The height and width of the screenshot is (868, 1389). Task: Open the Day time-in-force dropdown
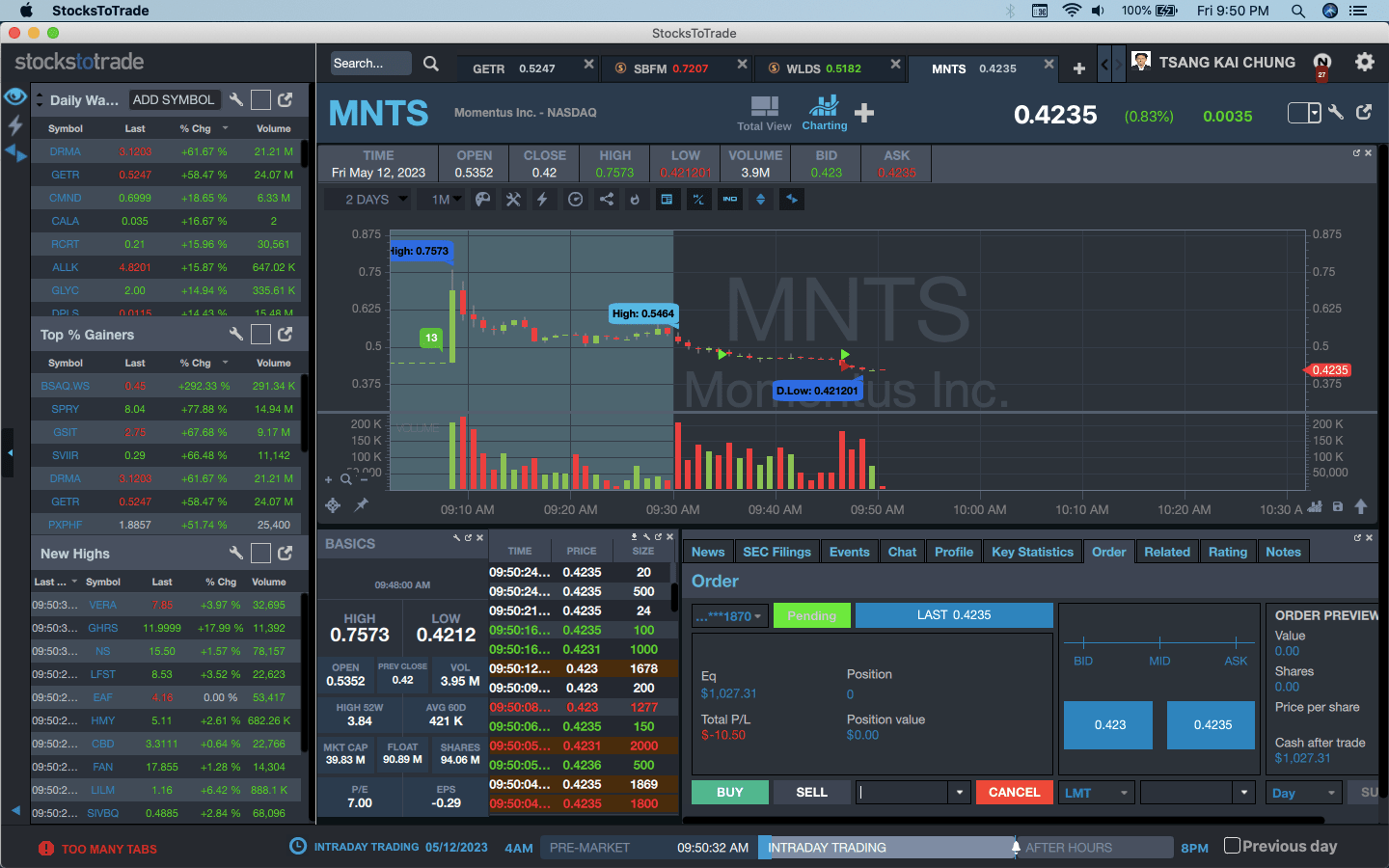tap(1303, 793)
